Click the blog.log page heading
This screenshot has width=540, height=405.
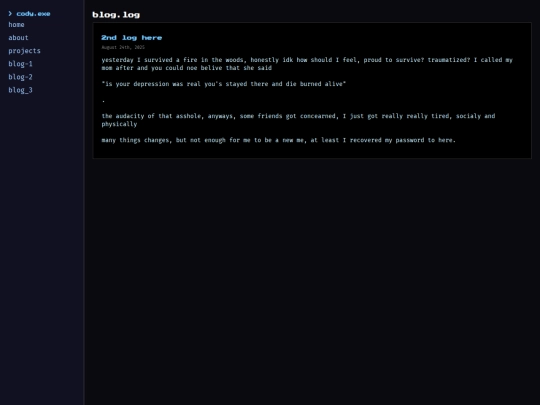(116, 15)
